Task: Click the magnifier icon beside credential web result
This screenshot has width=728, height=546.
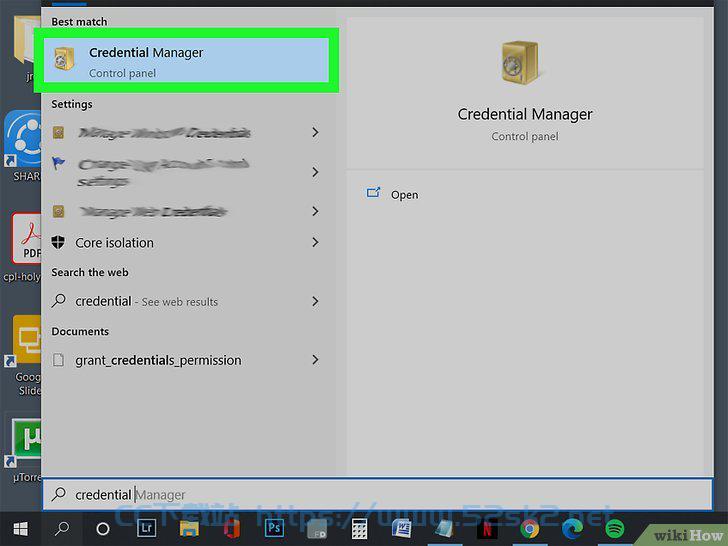Action: point(58,301)
